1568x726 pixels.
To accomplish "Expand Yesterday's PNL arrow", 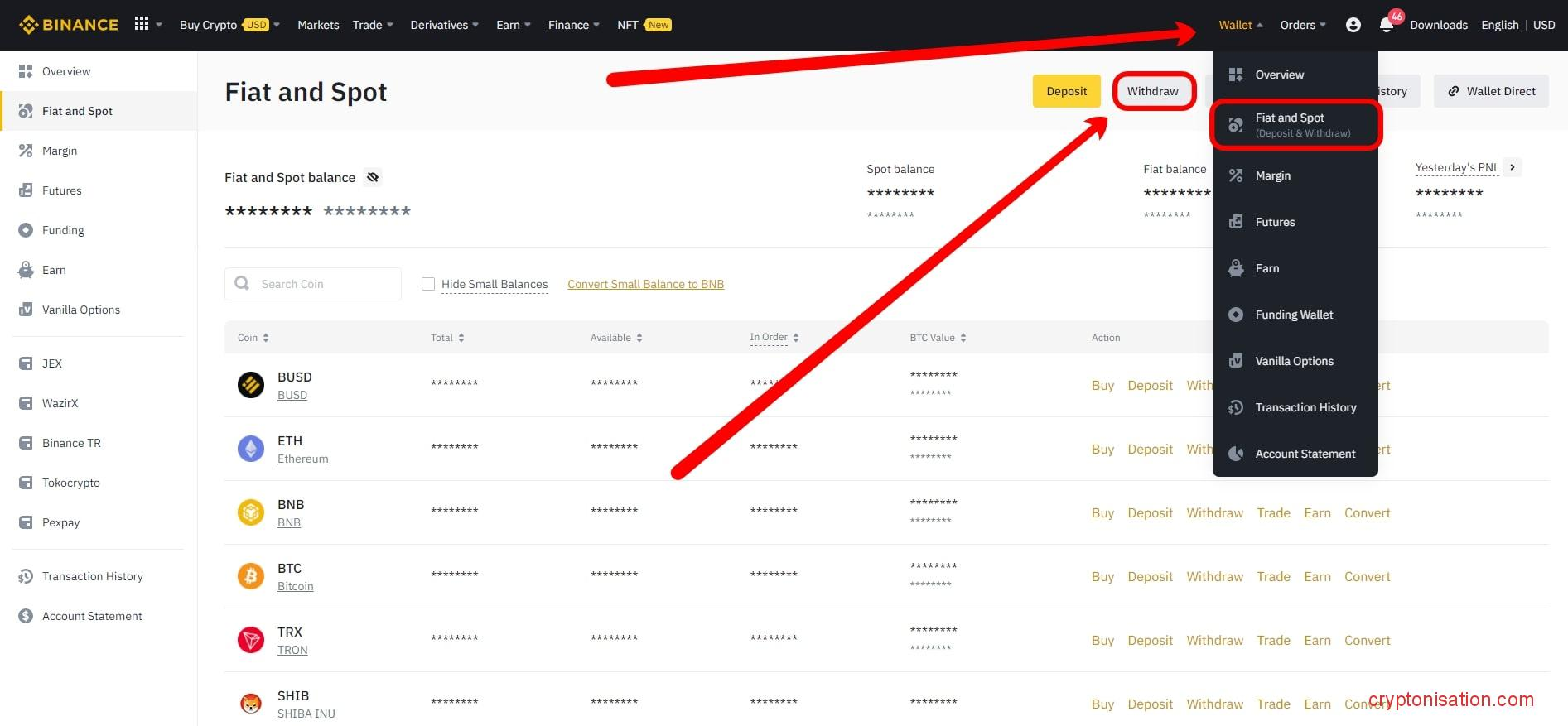I will (1513, 167).
